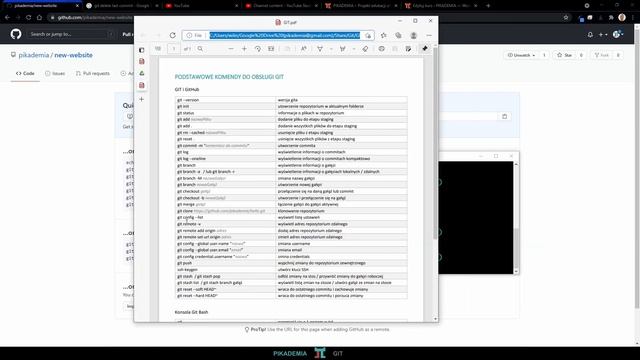The width and height of the screenshot is (640, 360).
Task: Switch to the GitHub Issues tab
Action: point(55,73)
